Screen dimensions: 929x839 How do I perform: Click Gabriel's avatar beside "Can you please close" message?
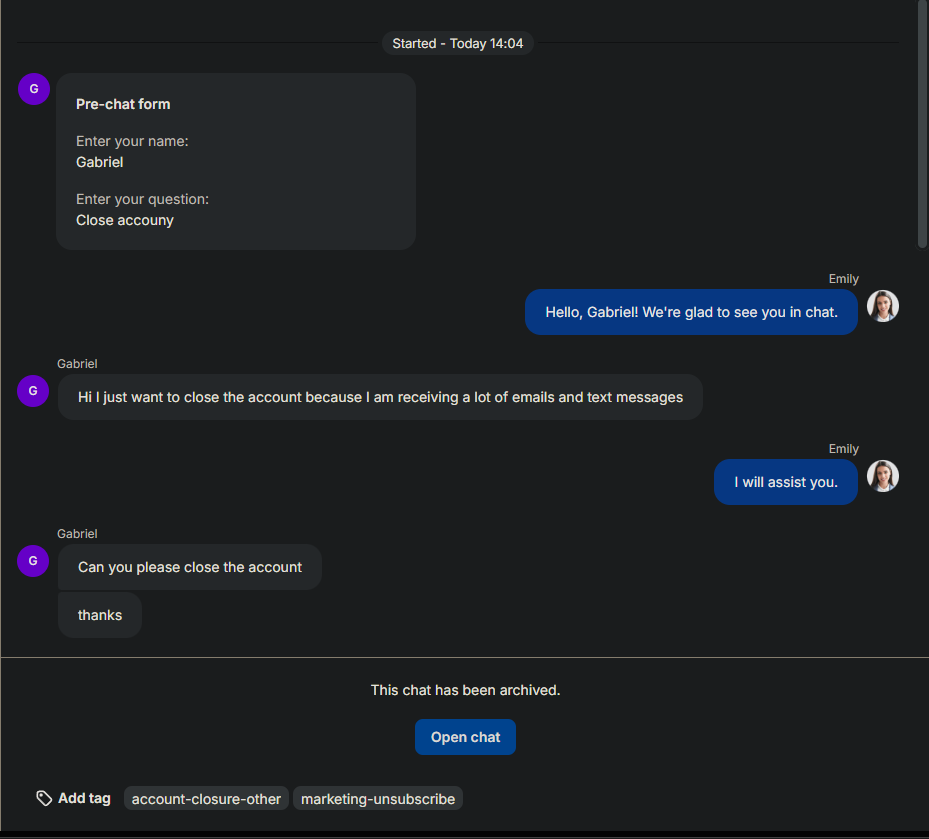pos(34,561)
